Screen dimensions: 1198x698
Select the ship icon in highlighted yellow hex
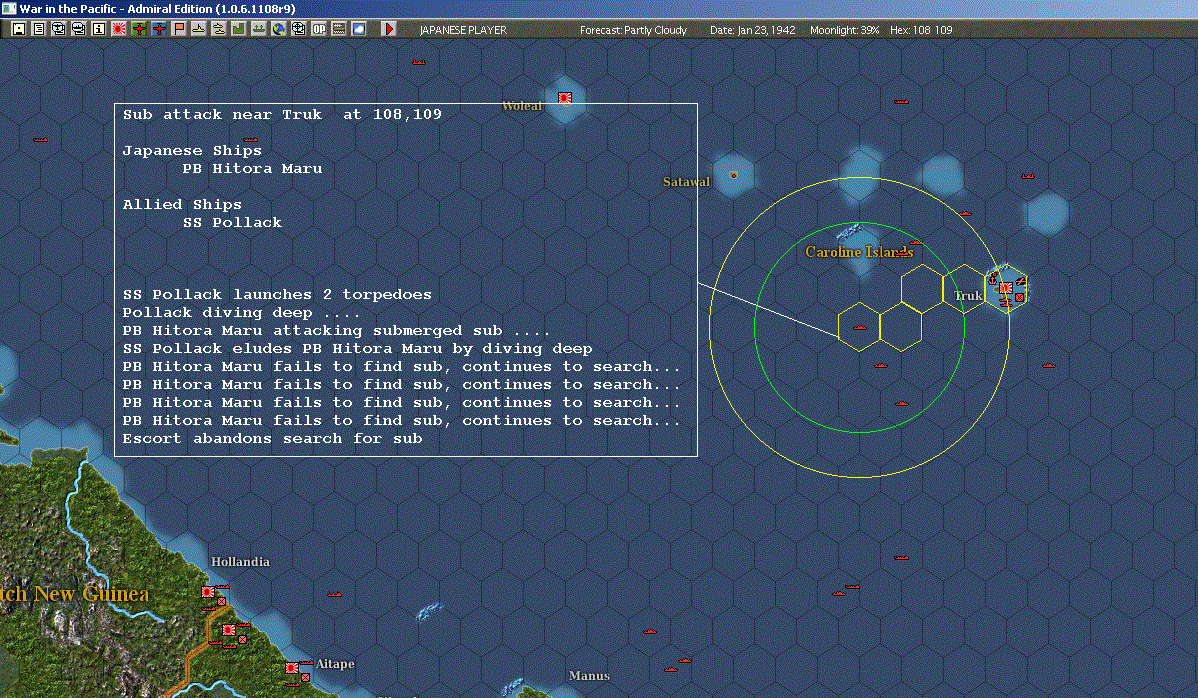(860, 328)
